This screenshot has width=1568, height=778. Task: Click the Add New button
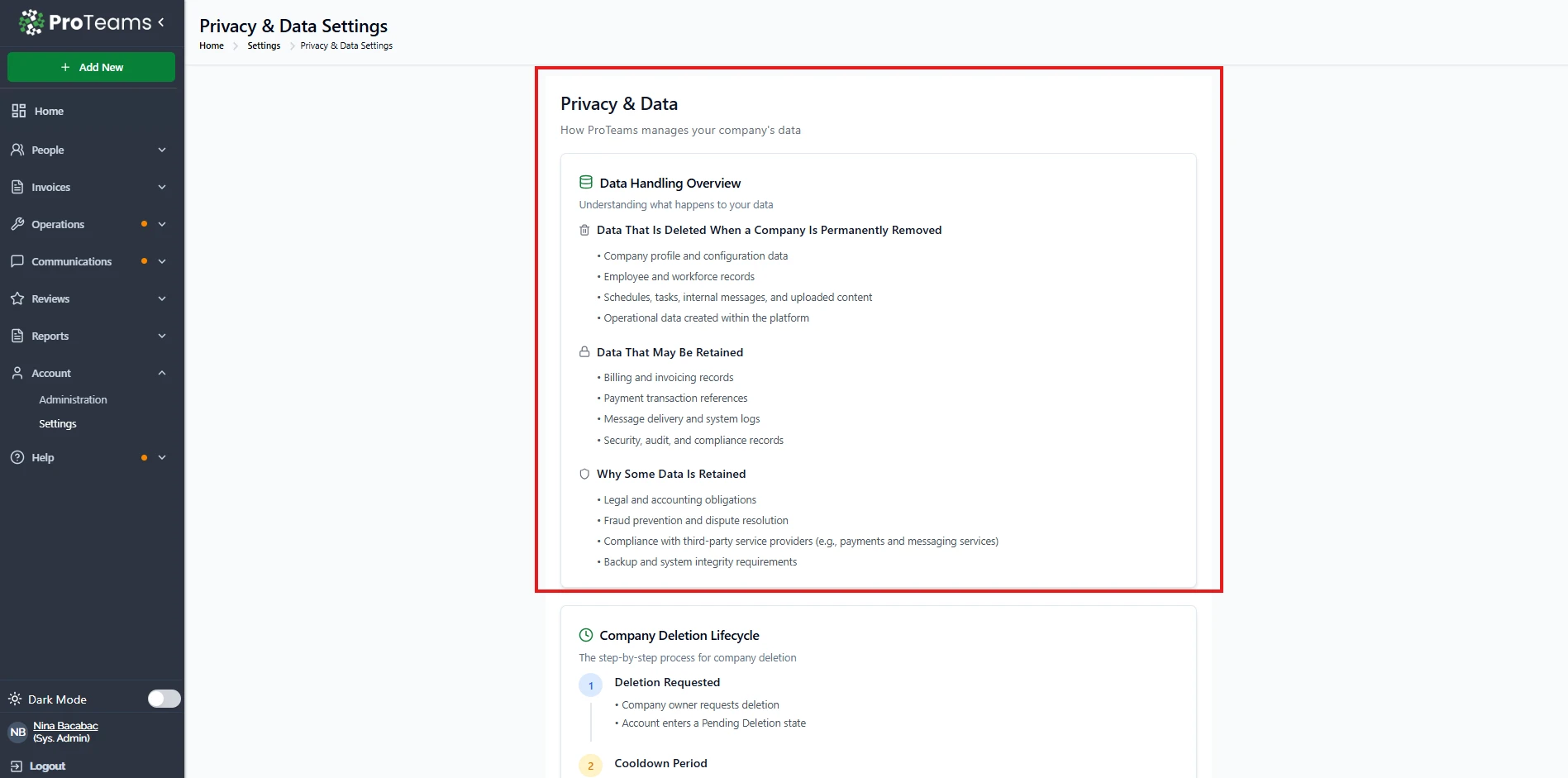tap(91, 67)
